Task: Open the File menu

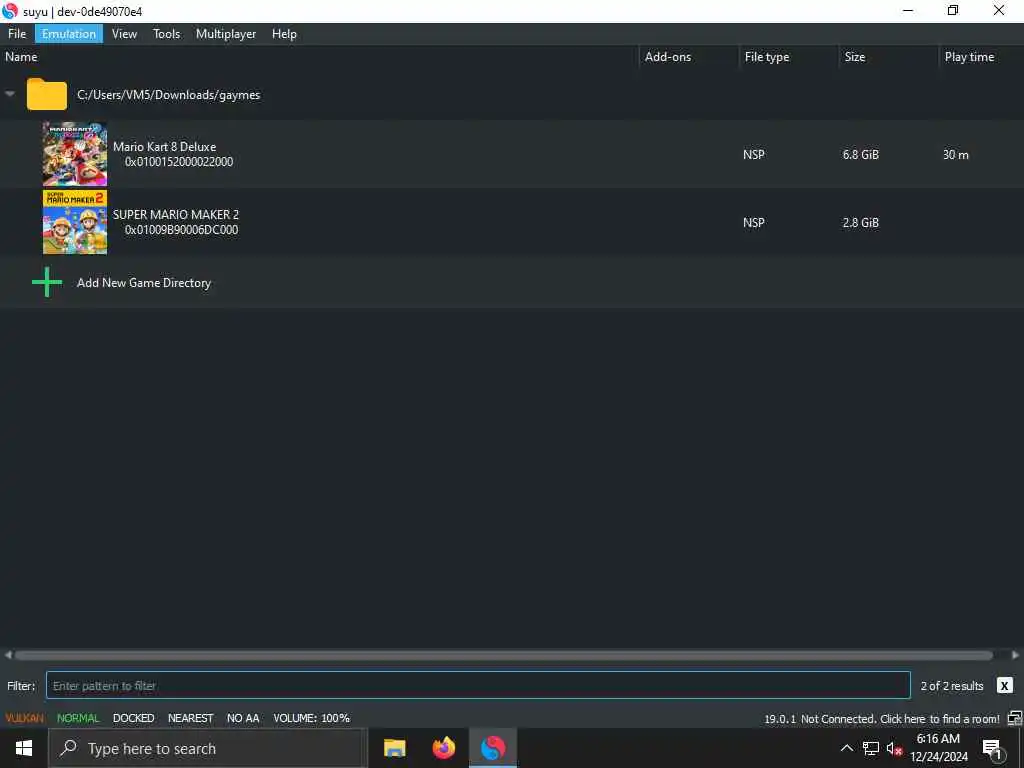Action: tap(17, 34)
